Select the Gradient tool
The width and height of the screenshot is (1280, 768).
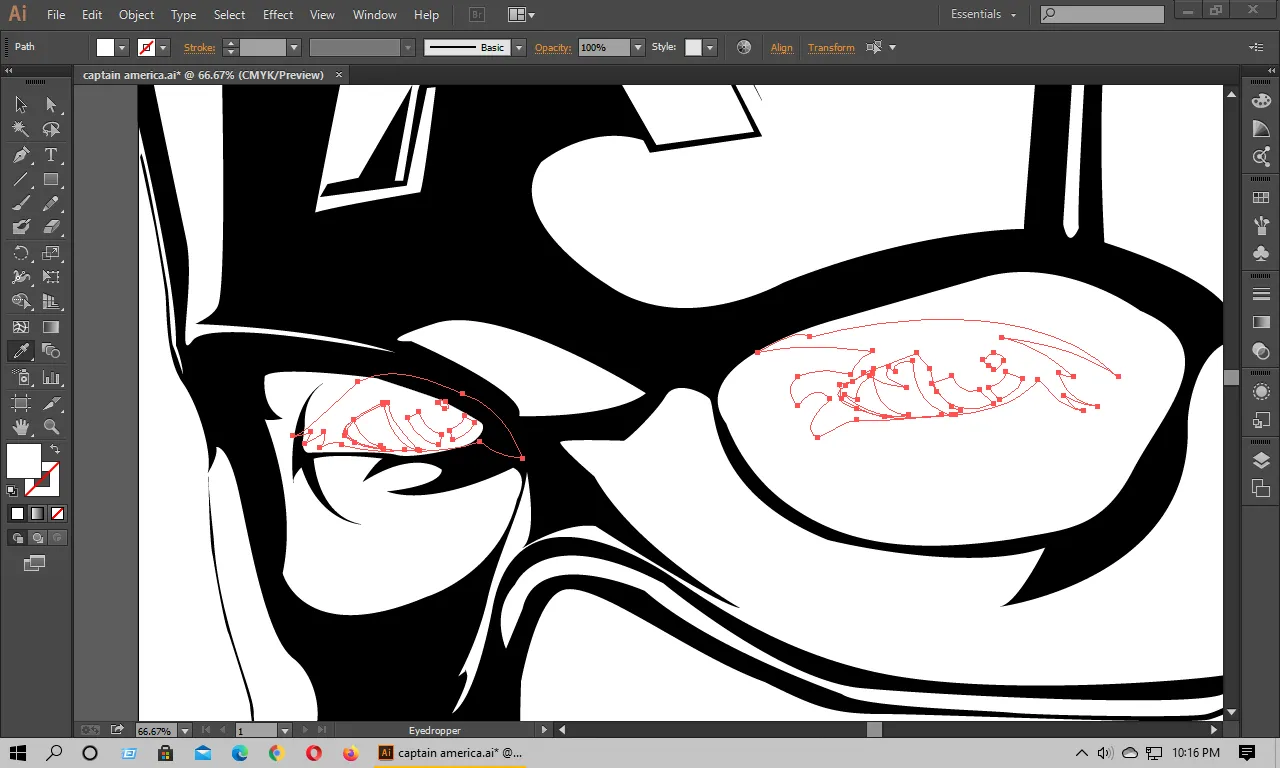pos(51,327)
